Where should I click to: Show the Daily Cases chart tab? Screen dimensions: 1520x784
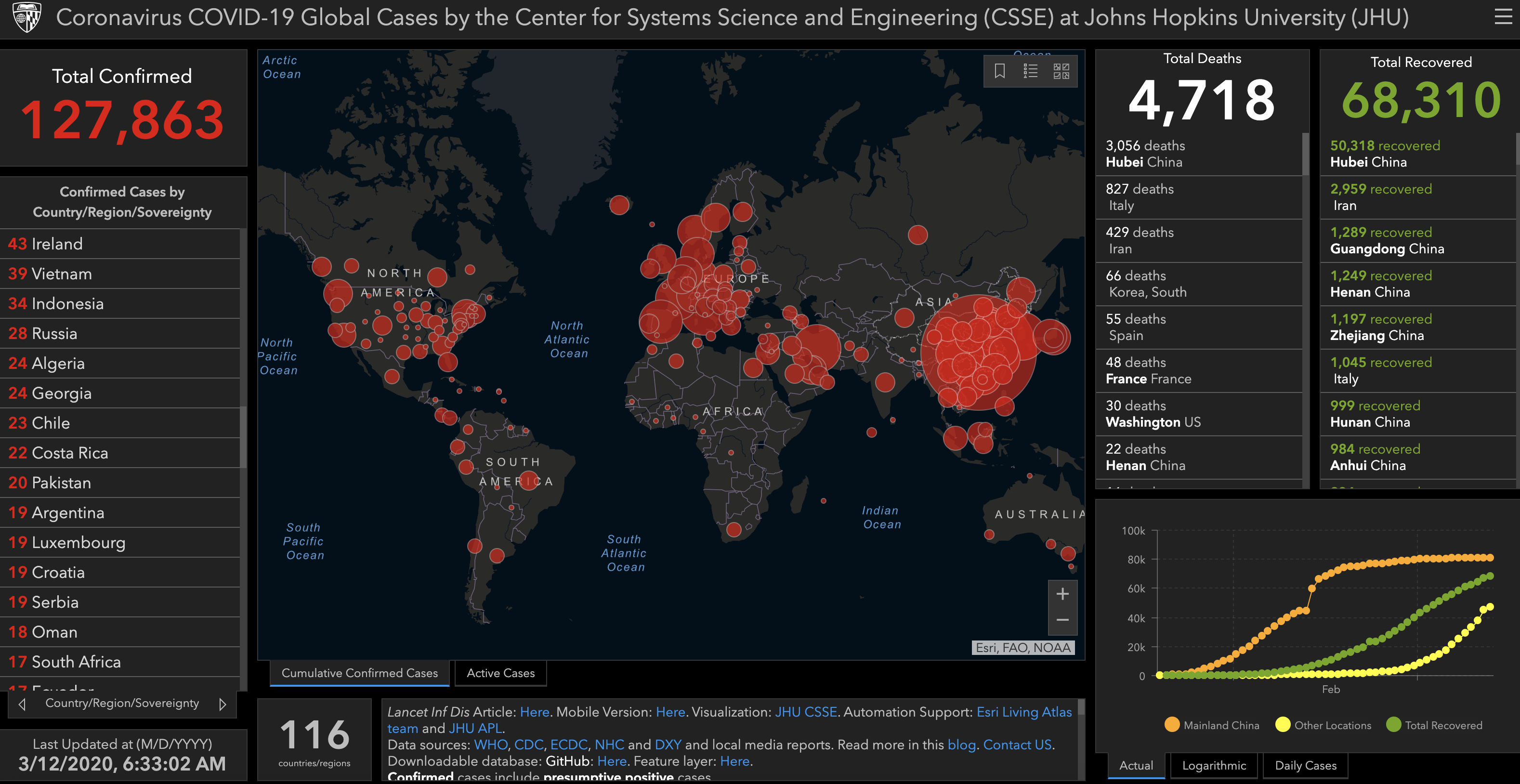(x=1305, y=765)
